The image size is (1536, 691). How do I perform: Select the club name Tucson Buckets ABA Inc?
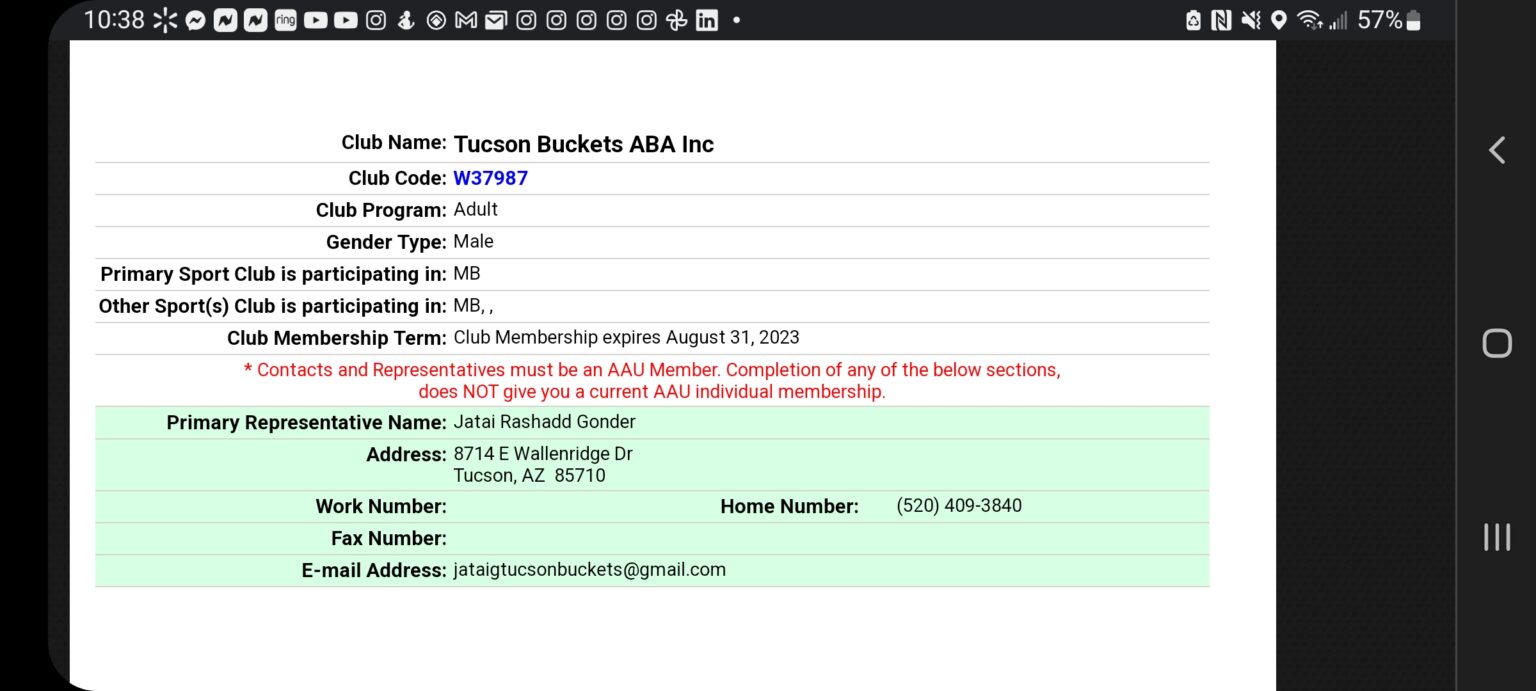pyautogui.click(x=584, y=144)
